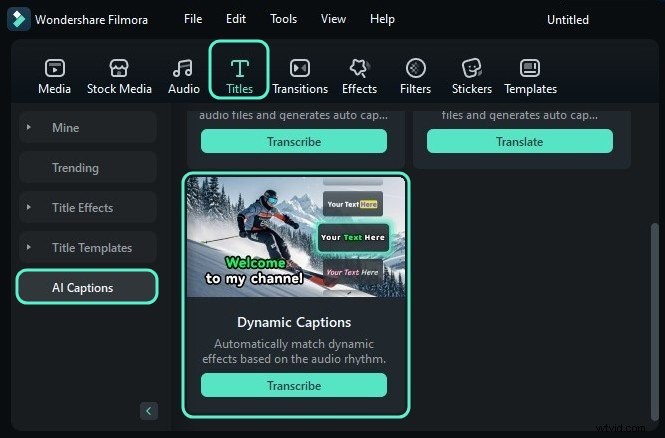The width and height of the screenshot is (665, 438).
Task: Open the Tools menu
Action: pyautogui.click(x=283, y=19)
